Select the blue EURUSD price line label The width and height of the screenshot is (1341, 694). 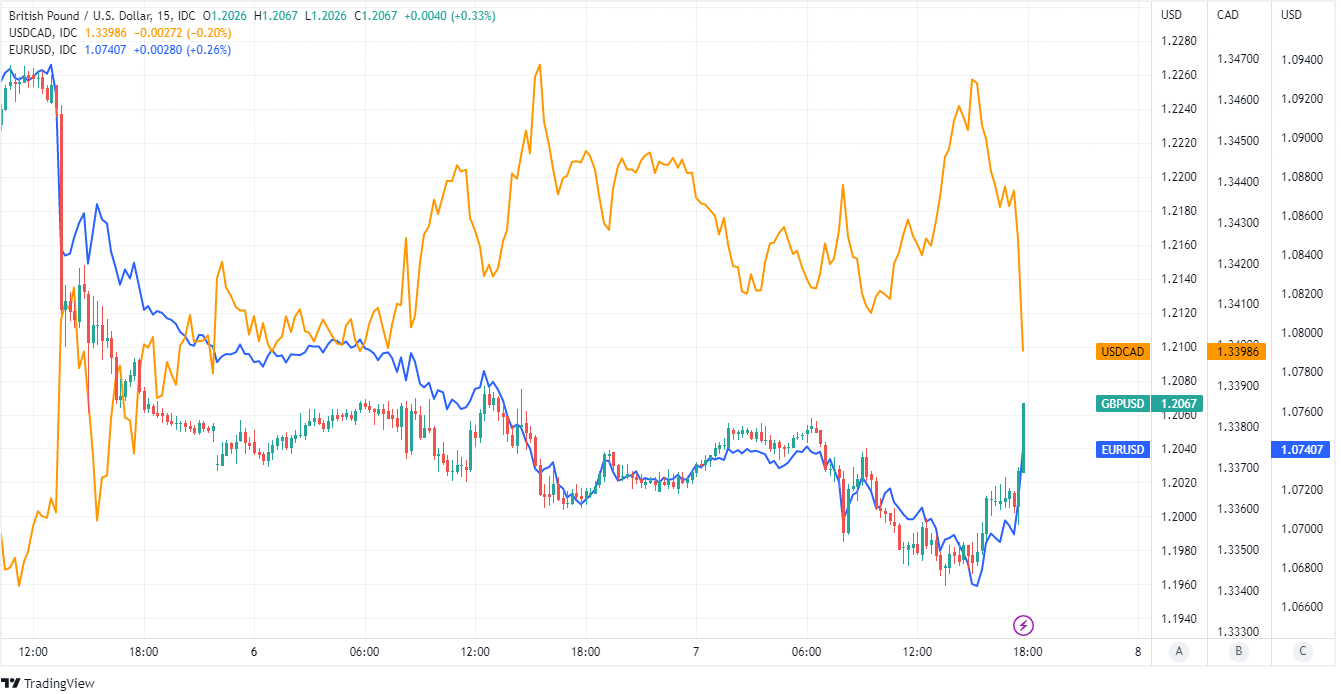tap(1123, 450)
